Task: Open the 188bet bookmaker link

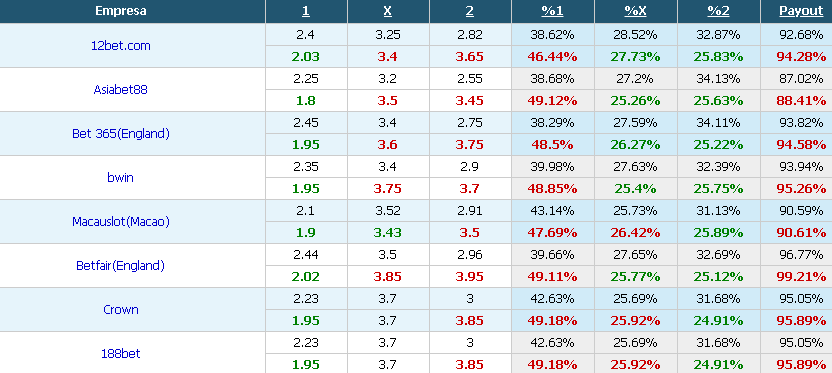Action: point(121,354)
